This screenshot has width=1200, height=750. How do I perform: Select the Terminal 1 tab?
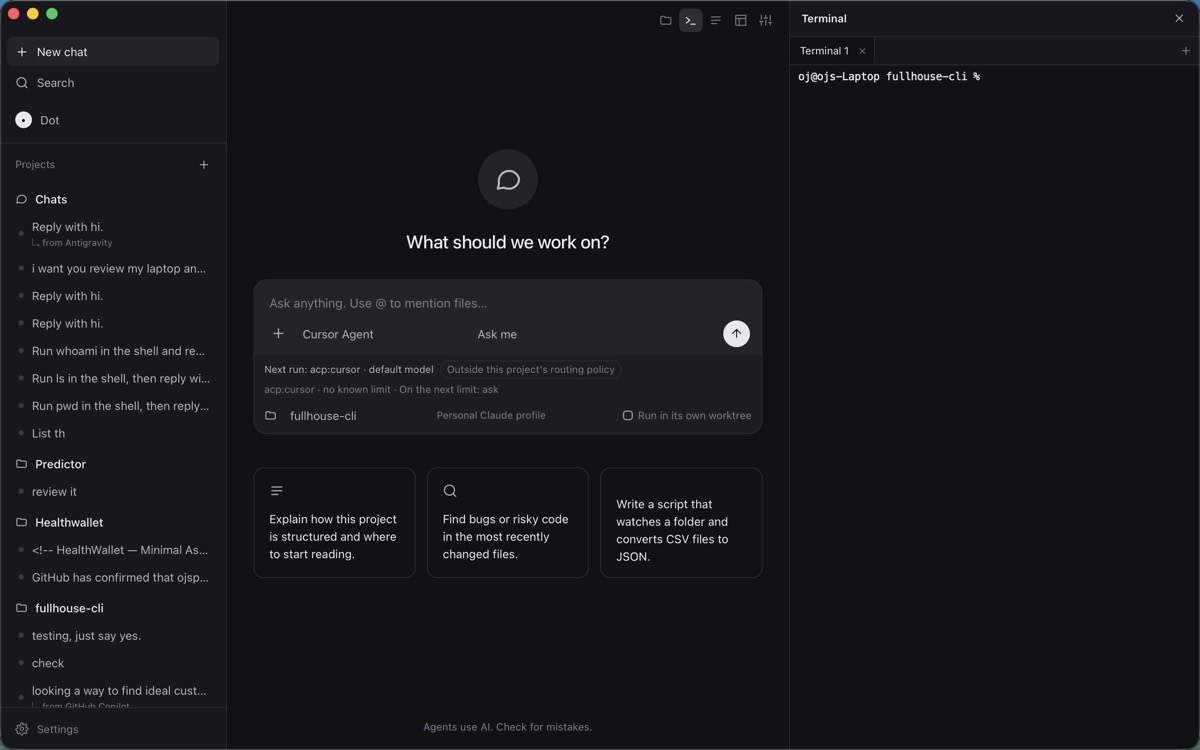824,51
